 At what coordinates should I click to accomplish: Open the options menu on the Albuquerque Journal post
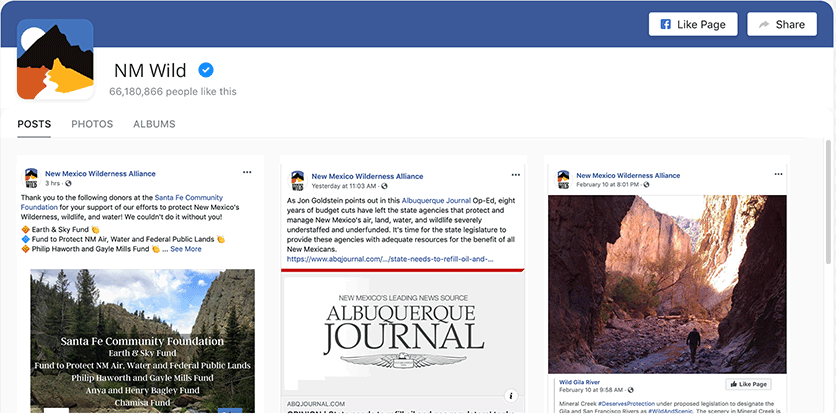[x=515, y=173]
